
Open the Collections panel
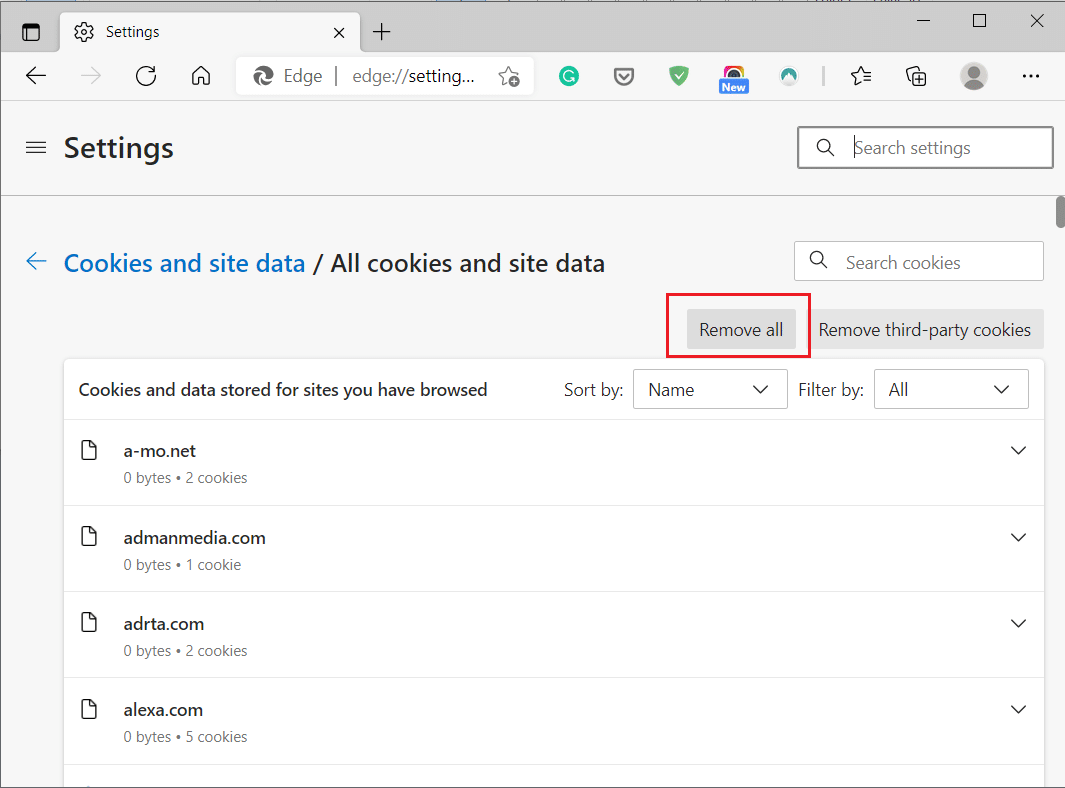point(916,76)
